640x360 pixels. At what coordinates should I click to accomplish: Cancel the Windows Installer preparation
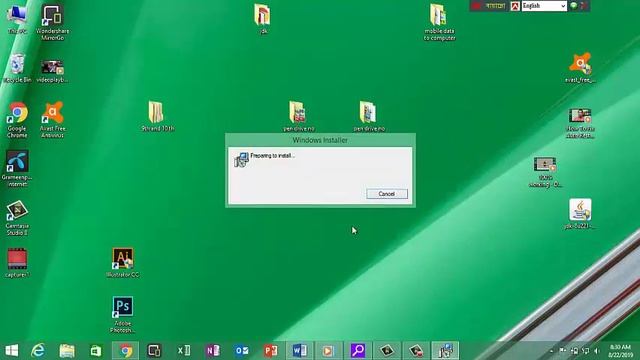point(387,194)
